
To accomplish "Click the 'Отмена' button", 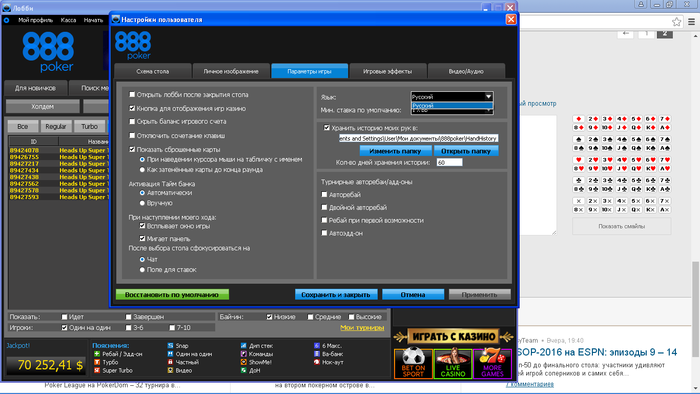I will [x=413, y=294].
